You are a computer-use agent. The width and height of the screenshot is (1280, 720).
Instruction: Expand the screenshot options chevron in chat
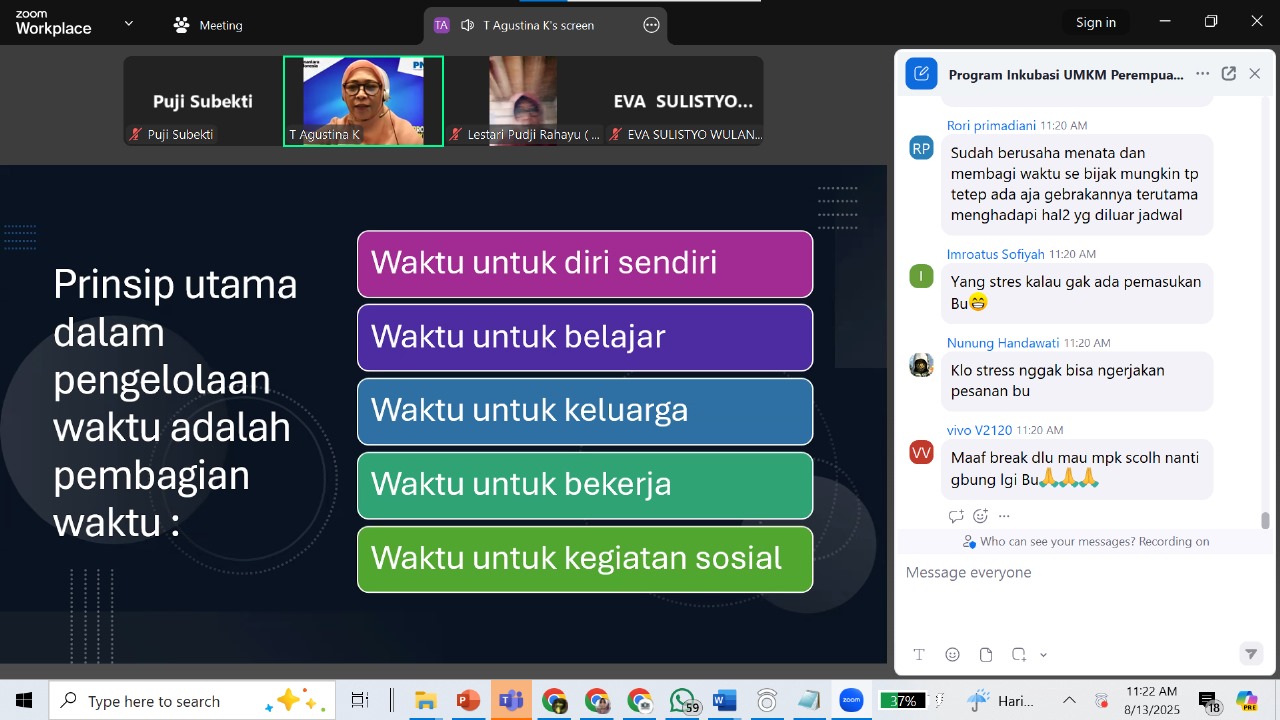(1043, 655)
